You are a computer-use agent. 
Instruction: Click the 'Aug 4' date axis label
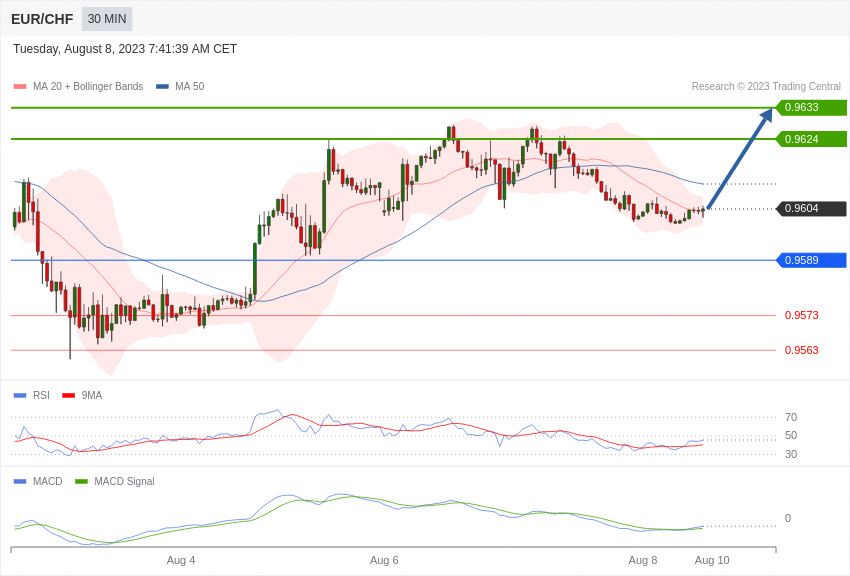click(x=181, y=560)
